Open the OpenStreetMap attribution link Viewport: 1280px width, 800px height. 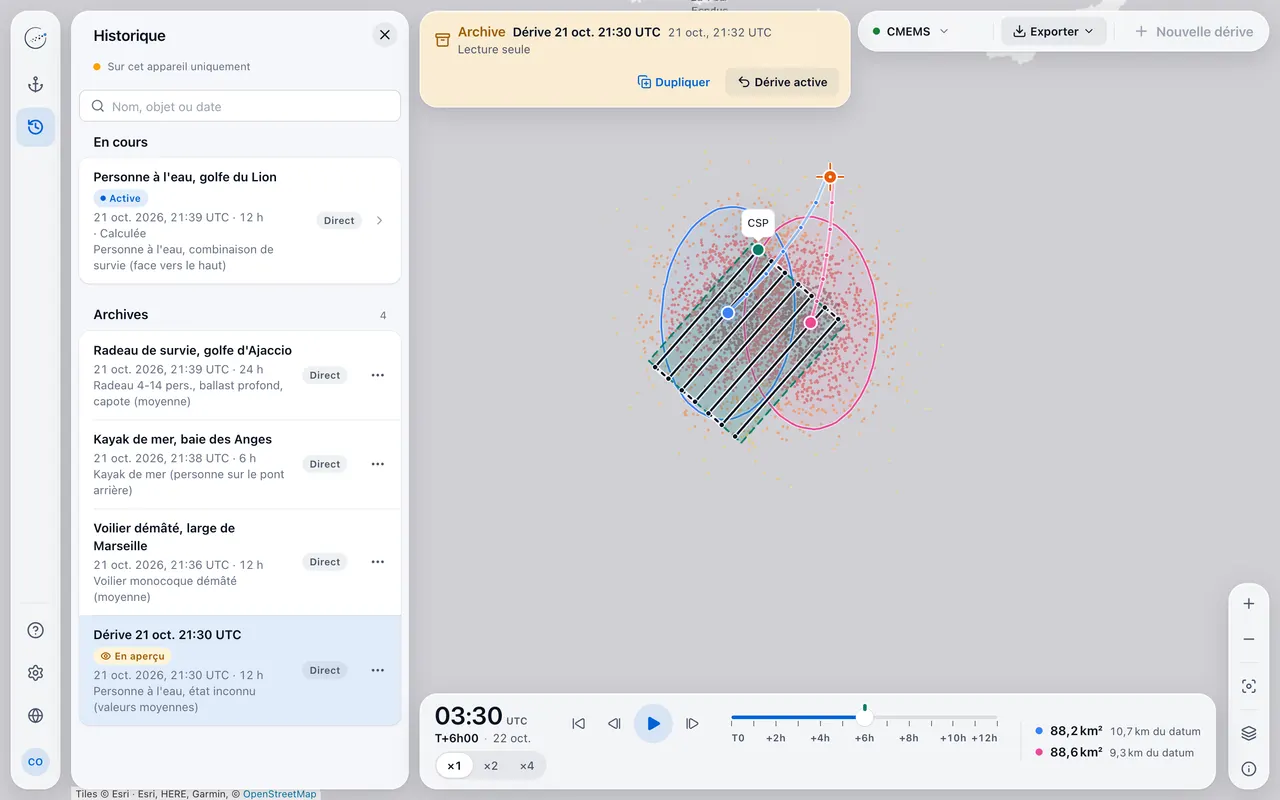click(x=280, y=794)
